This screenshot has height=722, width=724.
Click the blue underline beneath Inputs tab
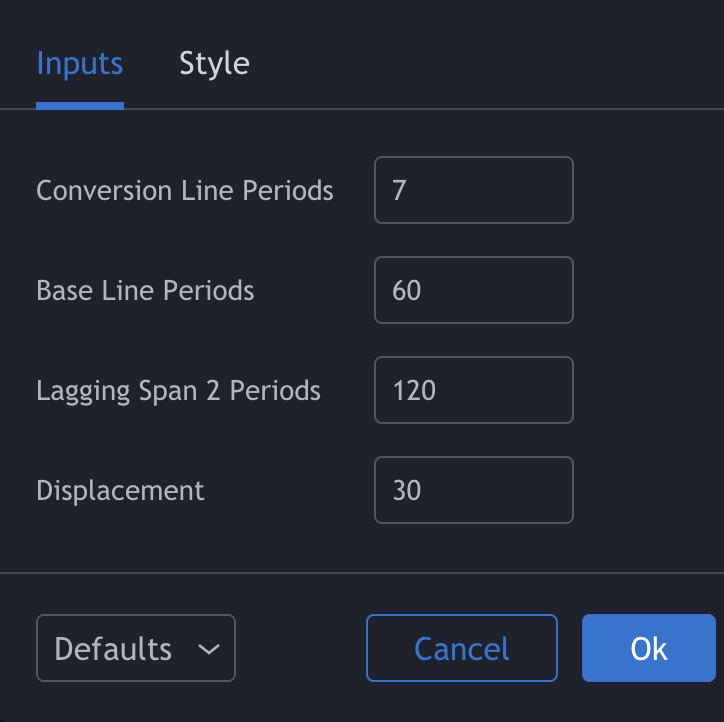pyautogui.click(x=80, y=106)
